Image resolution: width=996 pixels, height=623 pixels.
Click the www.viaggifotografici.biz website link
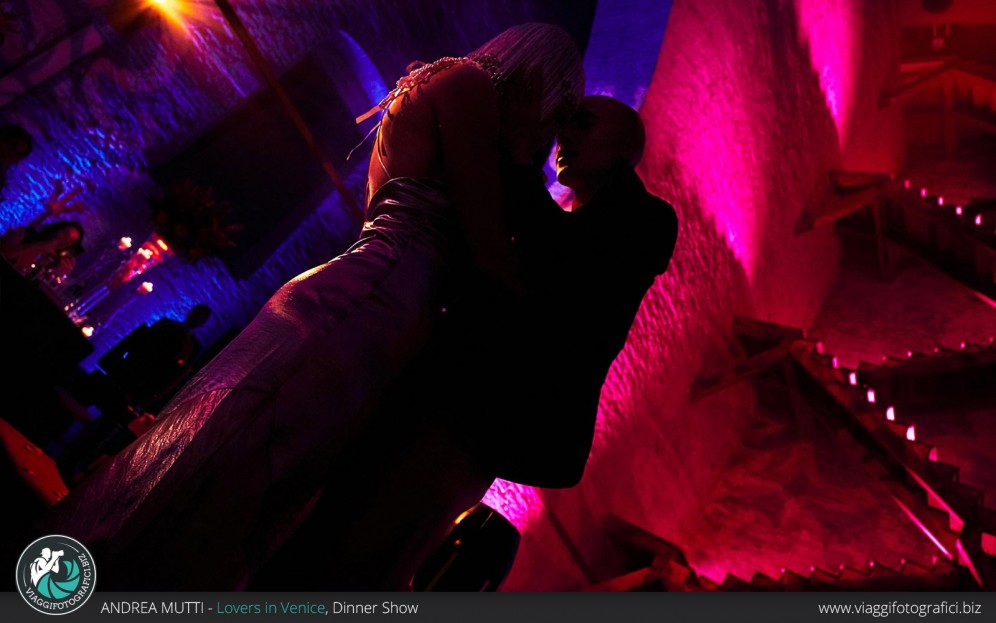coord(899,608)
